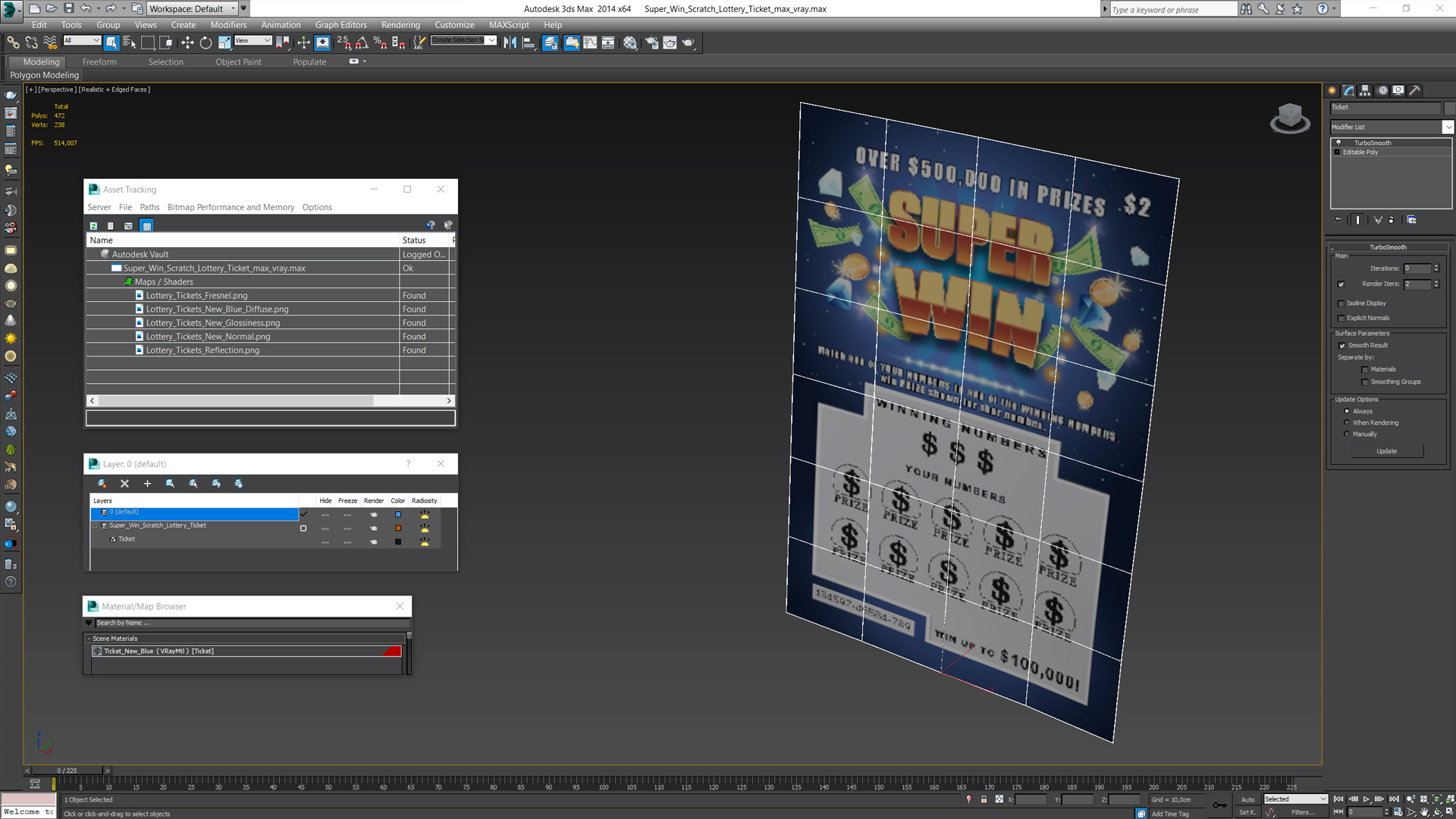Click the Add Time Tag label
Screen dimensions: 1456x819
click(1170, 814)
